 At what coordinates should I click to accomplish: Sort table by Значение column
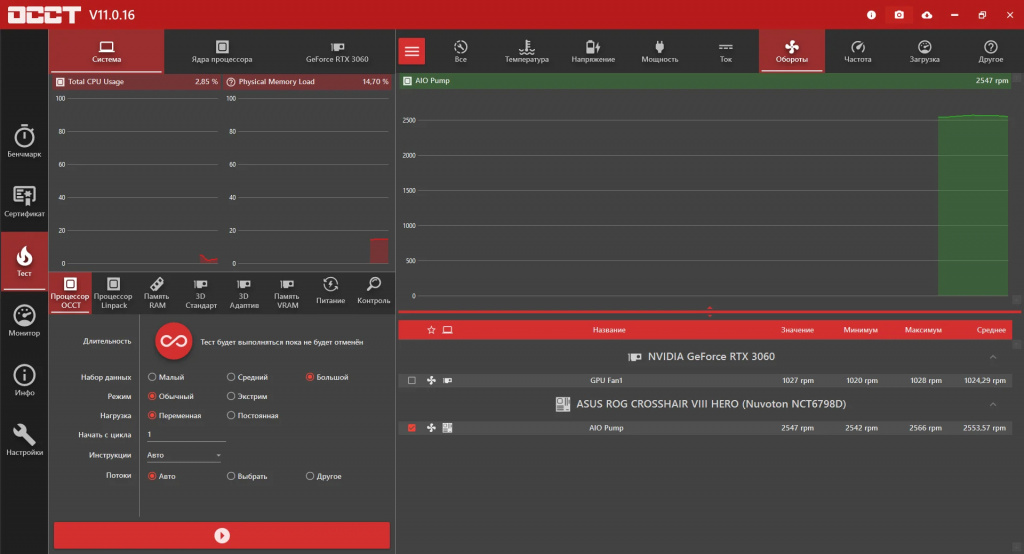click(797, 330)
